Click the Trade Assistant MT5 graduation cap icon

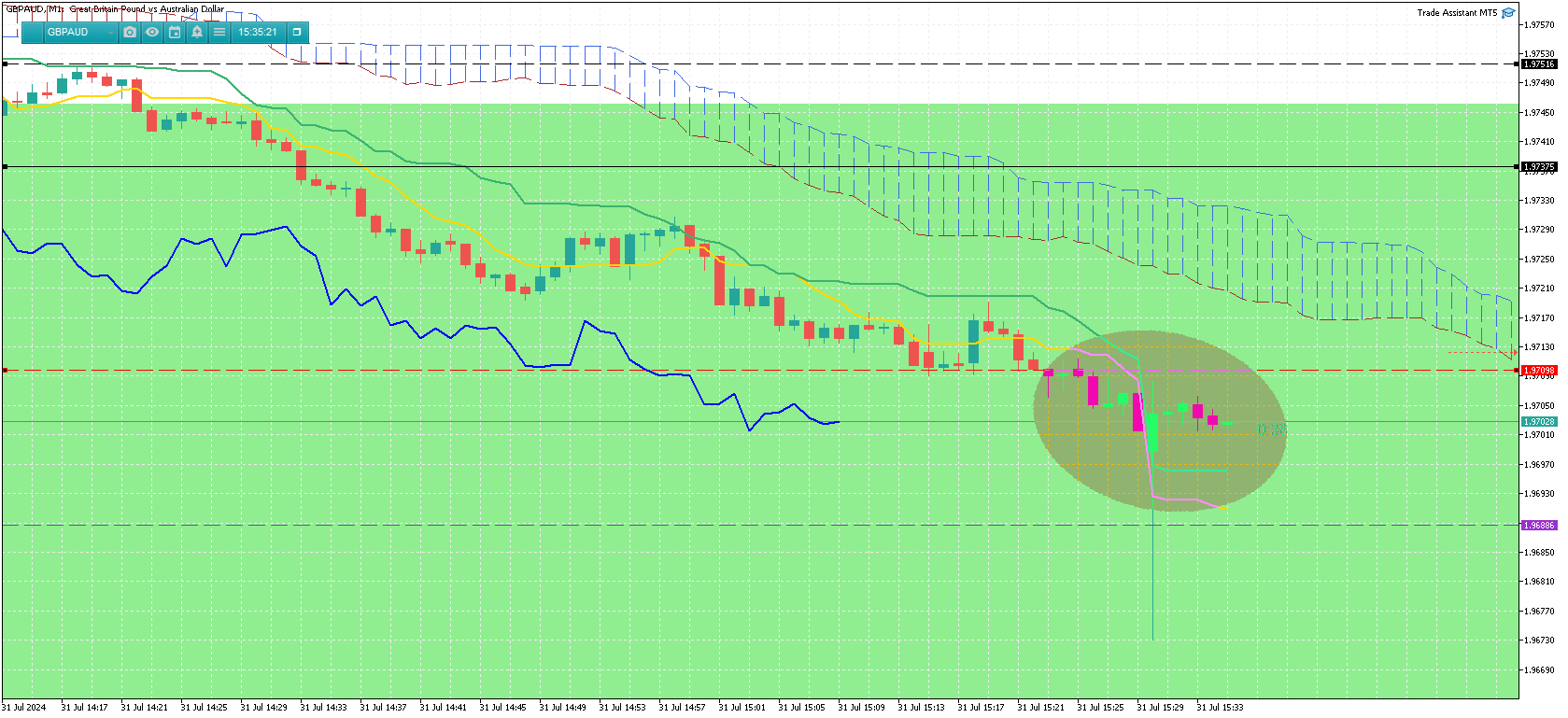(x=1508, y=13)
